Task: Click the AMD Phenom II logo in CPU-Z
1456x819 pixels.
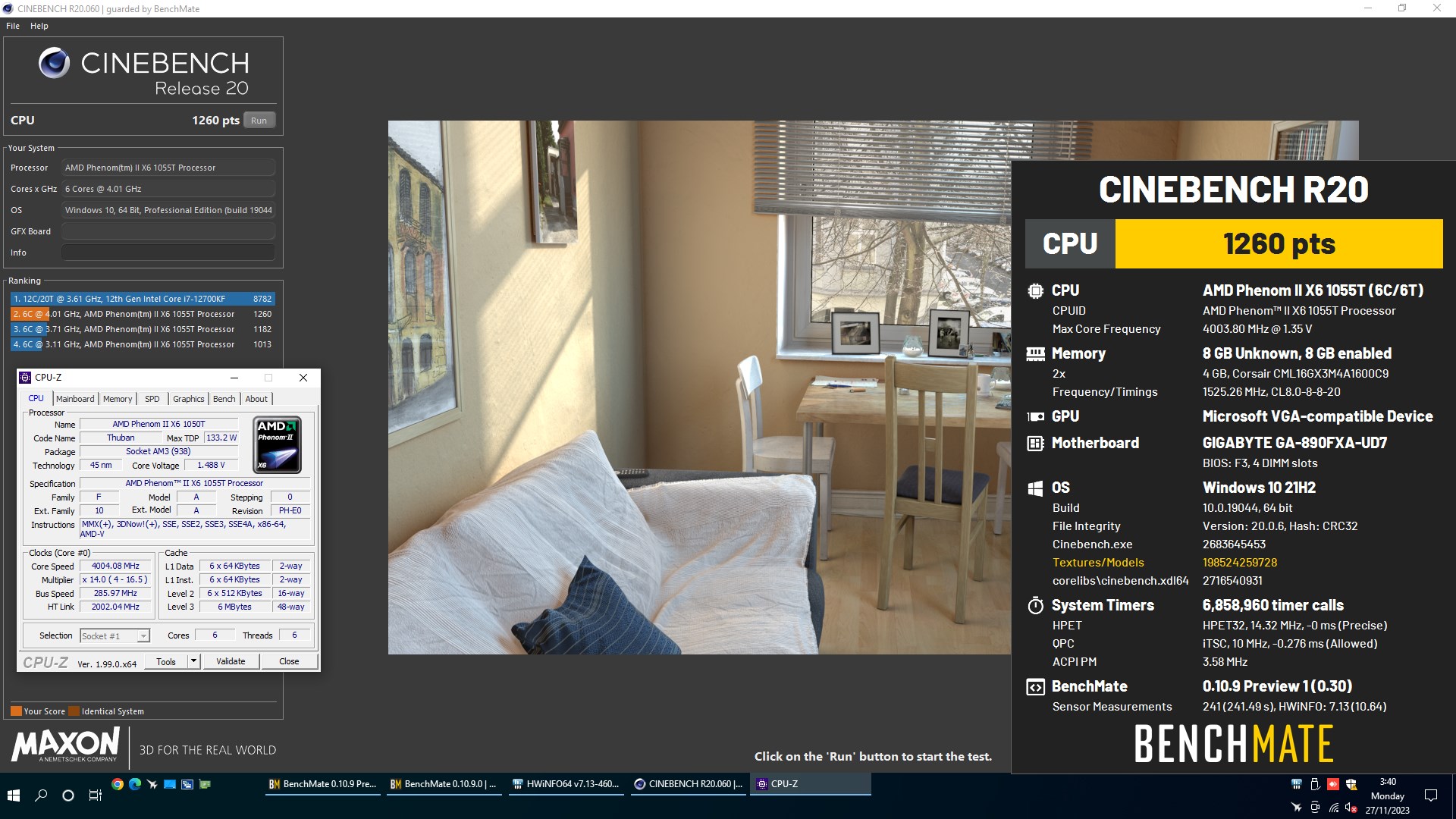Action: coord(277,445)
